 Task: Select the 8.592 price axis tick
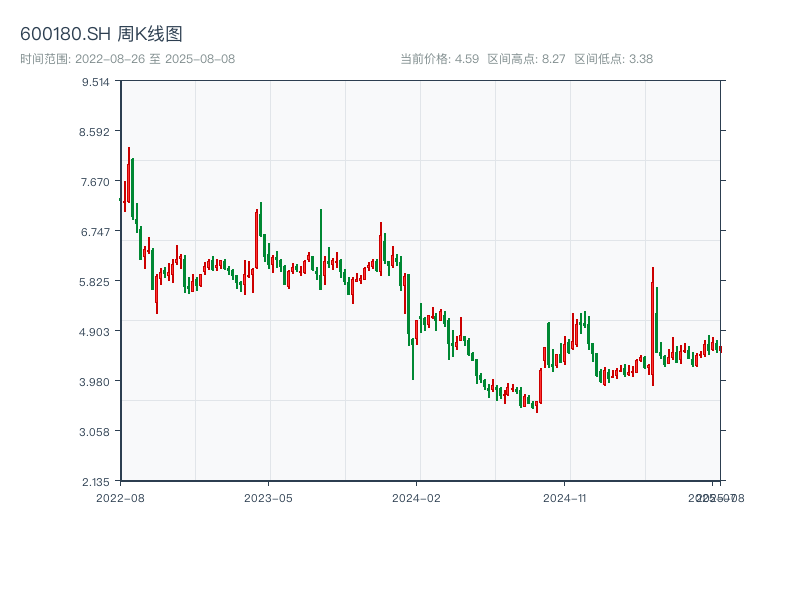click(x=96, y=132)
